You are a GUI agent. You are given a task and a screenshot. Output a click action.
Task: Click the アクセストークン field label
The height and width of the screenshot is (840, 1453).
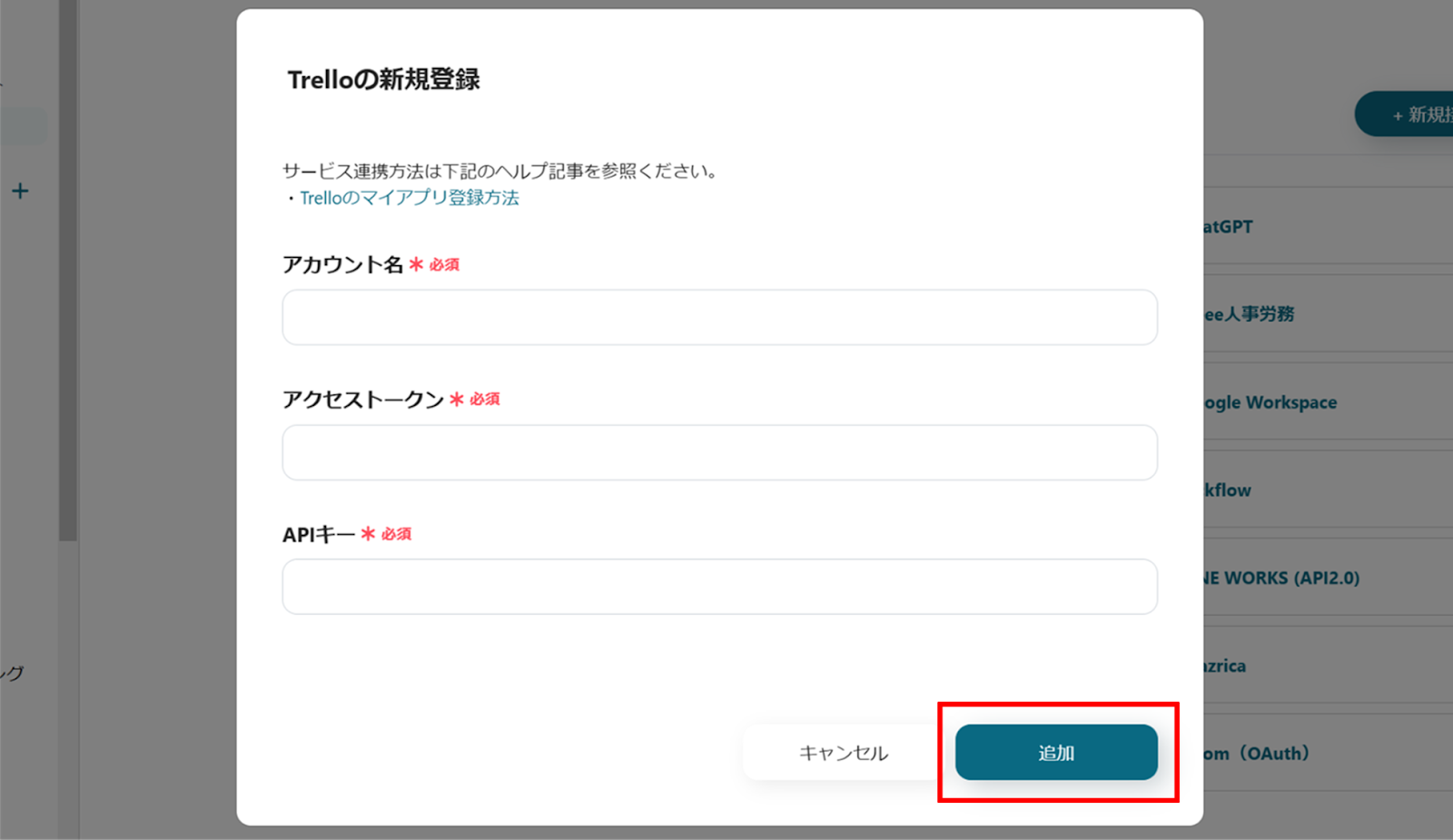(x=363, y=400)
